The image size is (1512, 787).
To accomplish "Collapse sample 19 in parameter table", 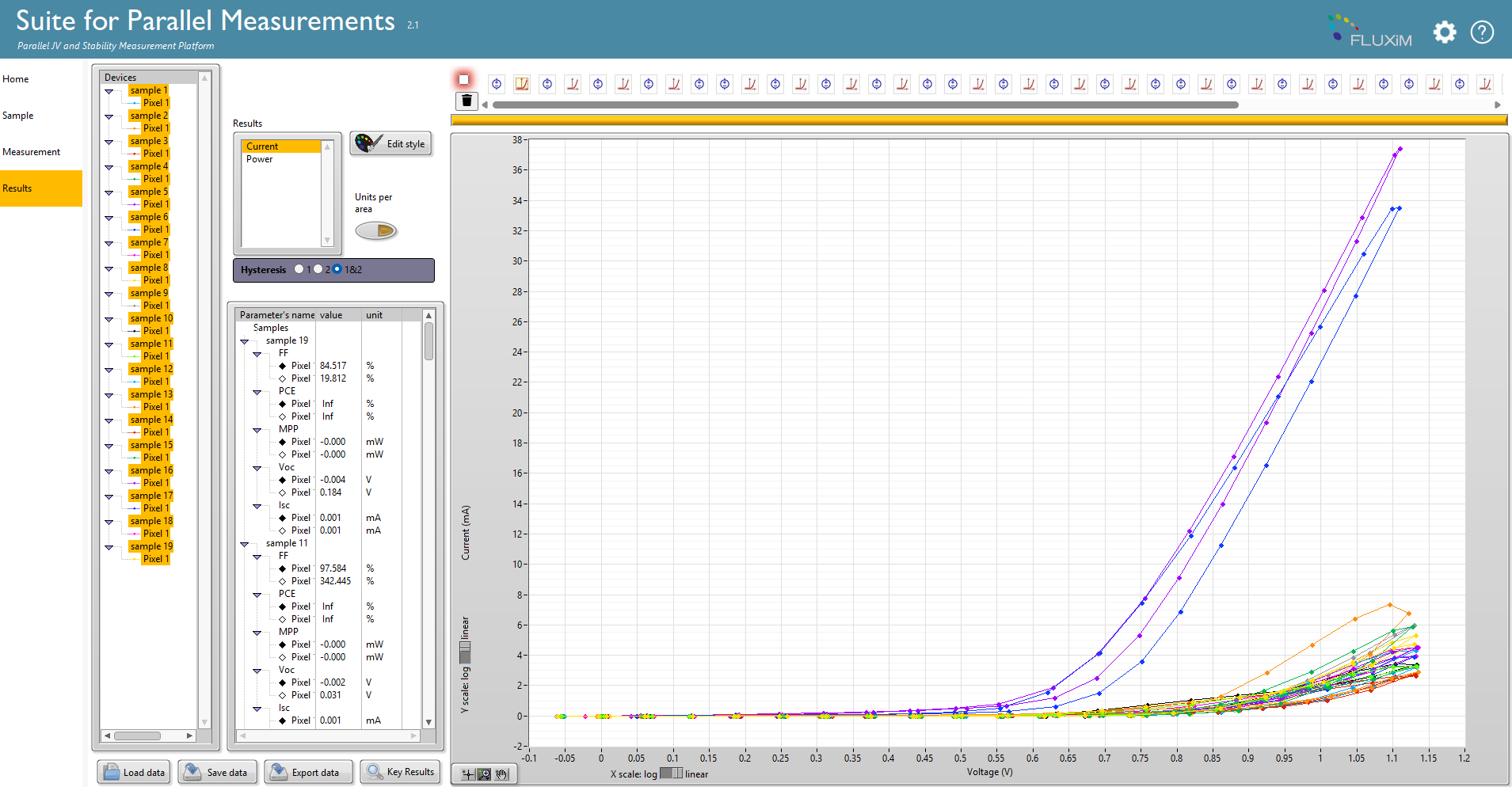I will click(245, 341).
